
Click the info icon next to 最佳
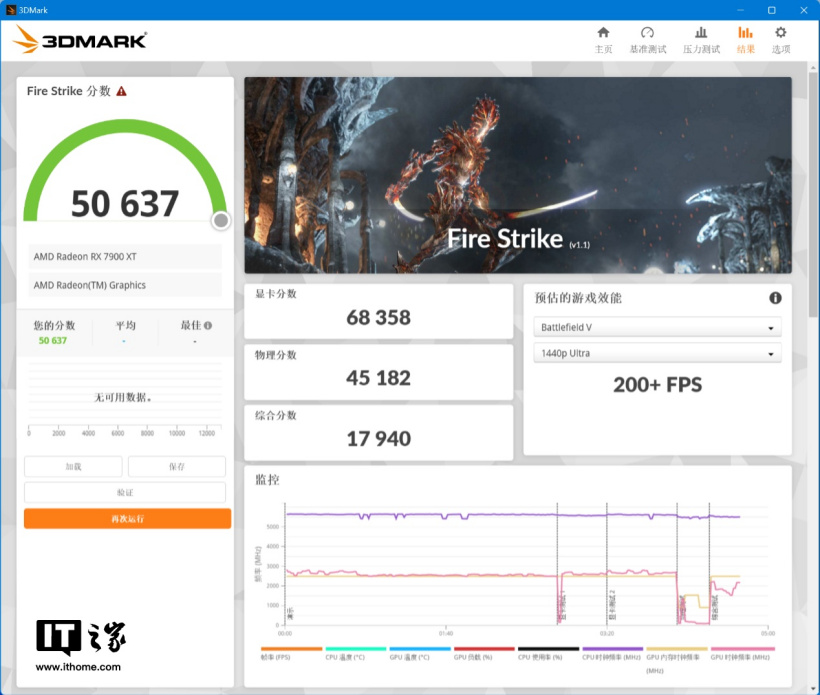click(208, 325)
